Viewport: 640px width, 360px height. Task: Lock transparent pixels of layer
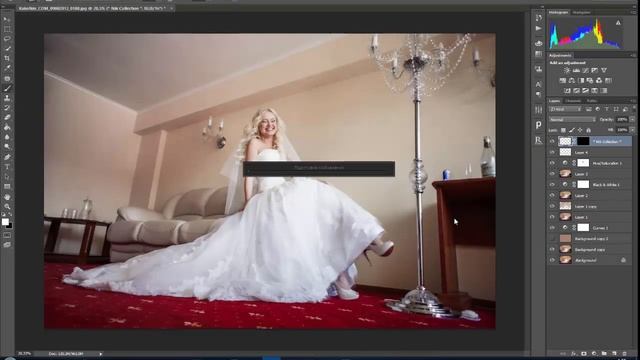tap(563, 130)
